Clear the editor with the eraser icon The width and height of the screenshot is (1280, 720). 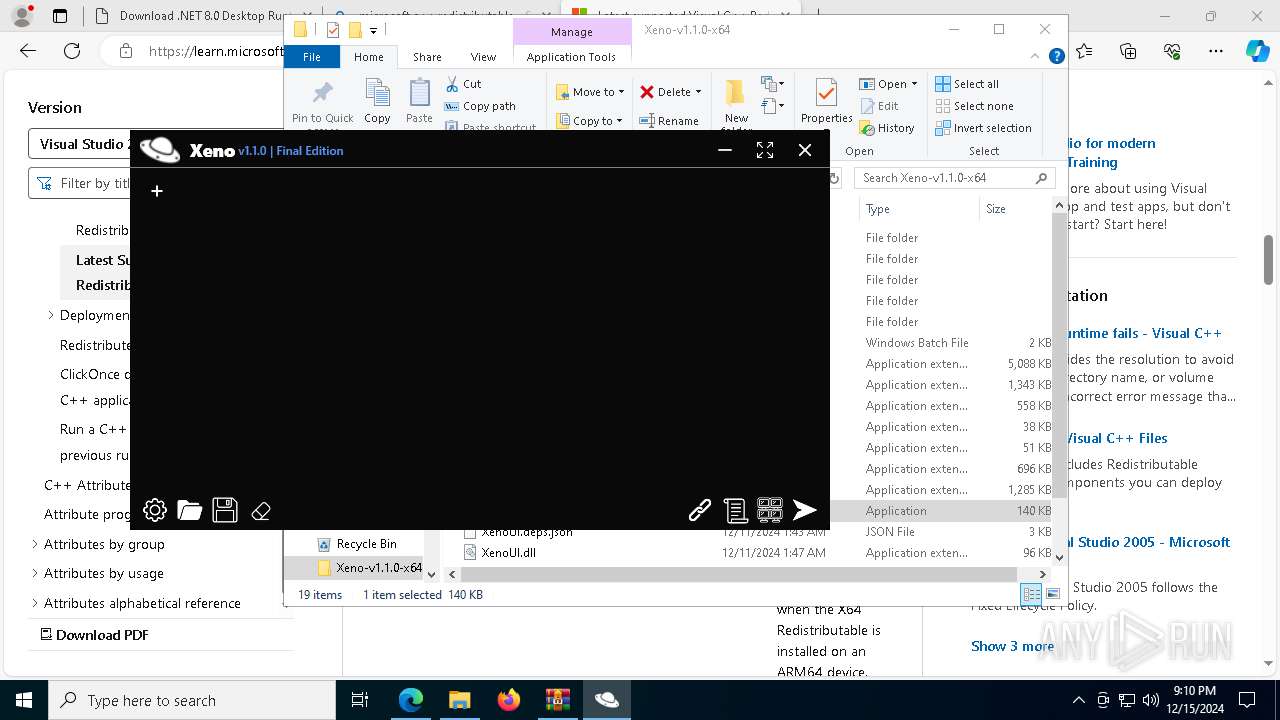point(261,511)
